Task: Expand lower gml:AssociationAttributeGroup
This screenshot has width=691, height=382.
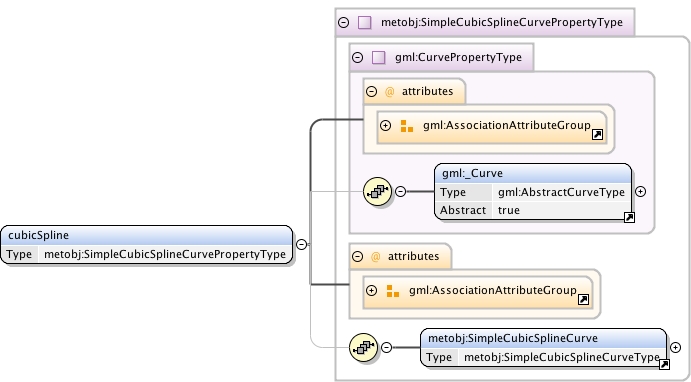Action: coord(372,290)
